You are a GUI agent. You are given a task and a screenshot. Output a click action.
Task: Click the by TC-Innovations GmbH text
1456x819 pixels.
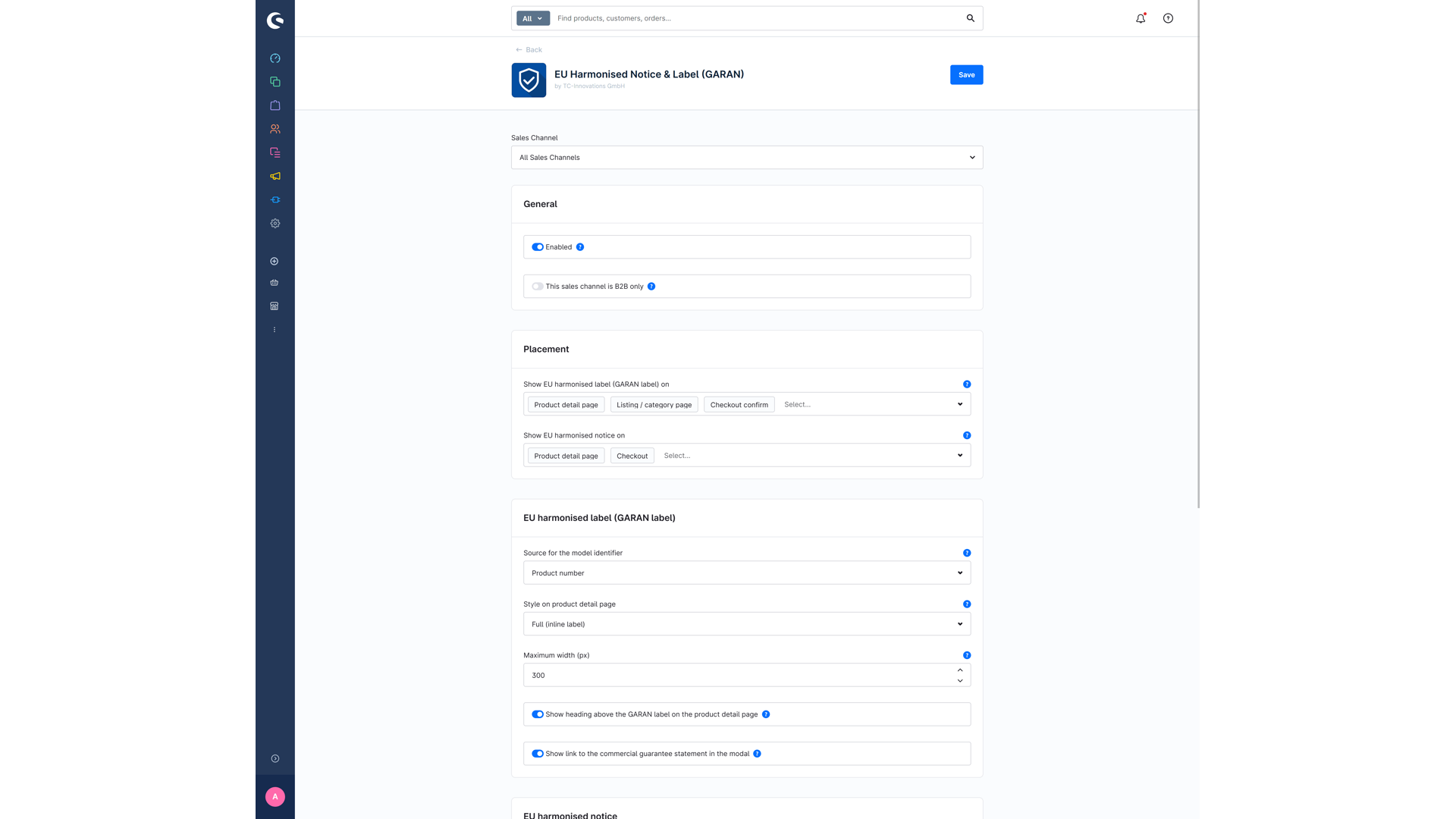tap(589, 86)
